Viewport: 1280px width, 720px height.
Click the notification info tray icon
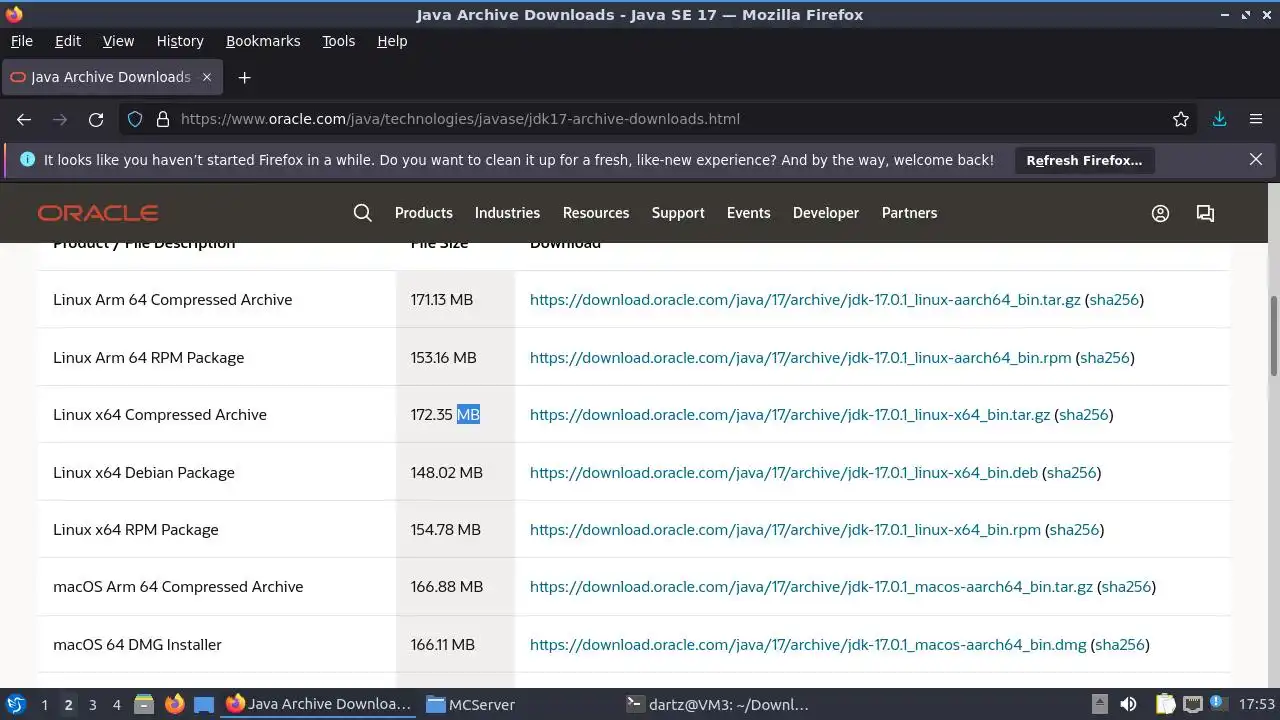(1218, 704)
